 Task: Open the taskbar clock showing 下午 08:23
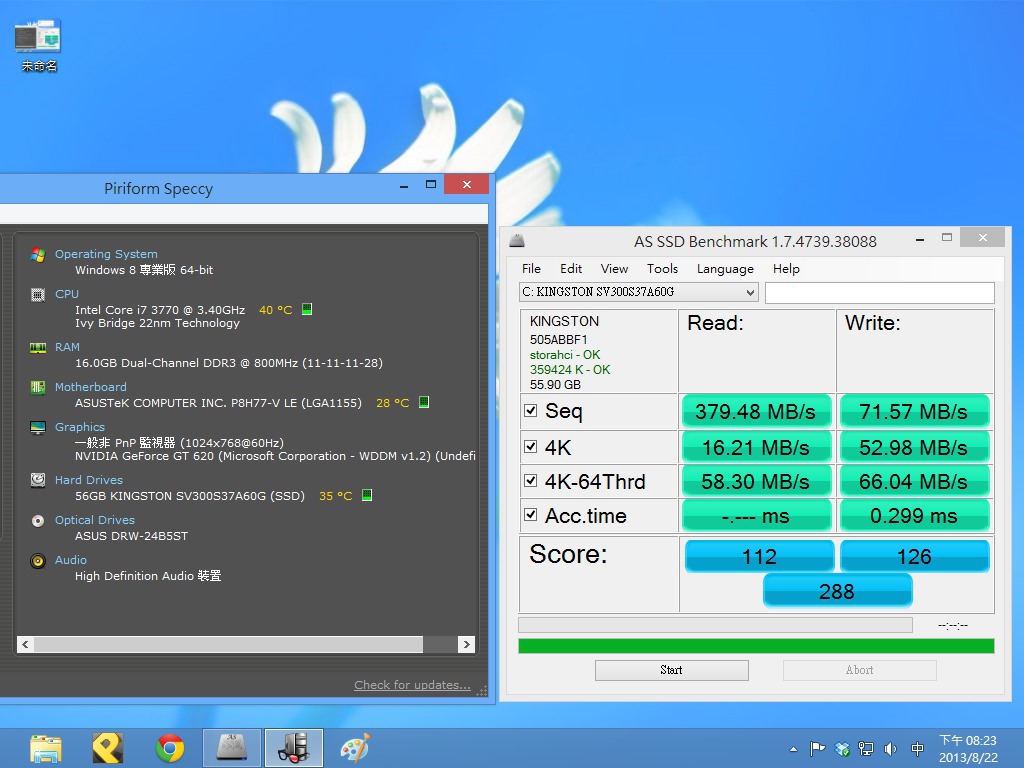(968, 748)
